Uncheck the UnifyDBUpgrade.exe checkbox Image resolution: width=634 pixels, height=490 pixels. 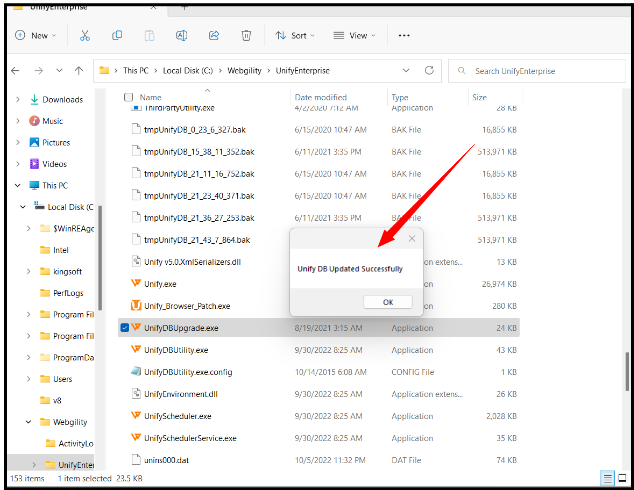point(124,328)
